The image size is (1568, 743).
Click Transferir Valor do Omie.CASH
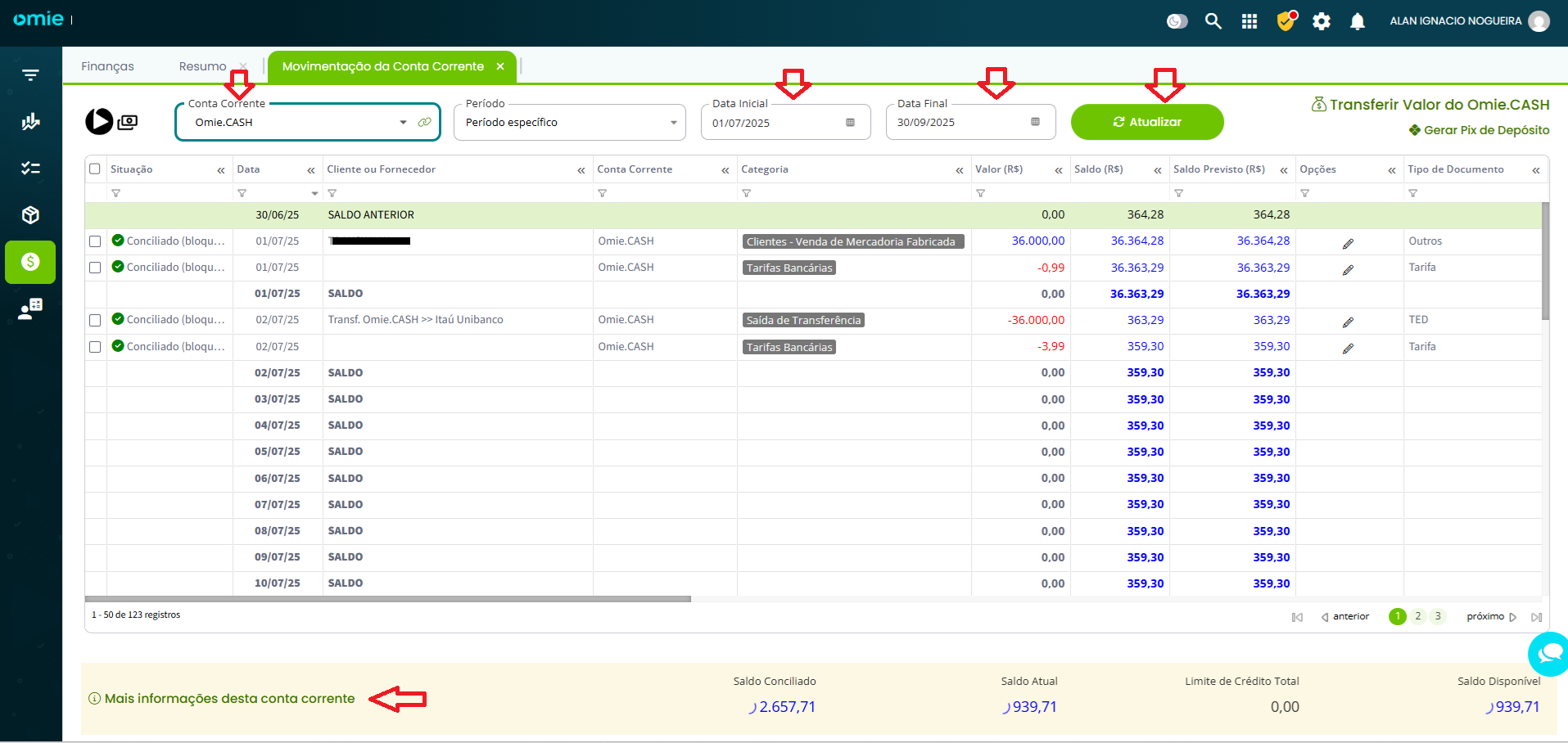[x=1430, y=105]
